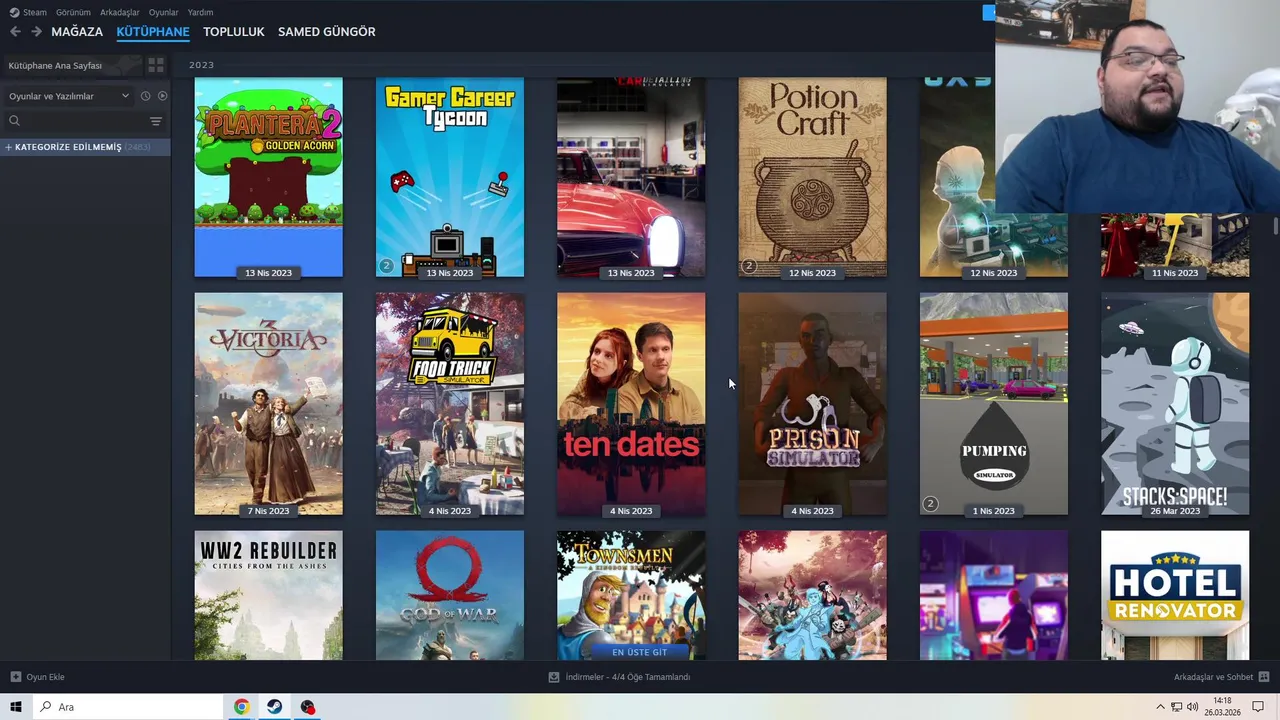Click the 2023 section heading
1280x720 pixels.
[x=201, y=65]
